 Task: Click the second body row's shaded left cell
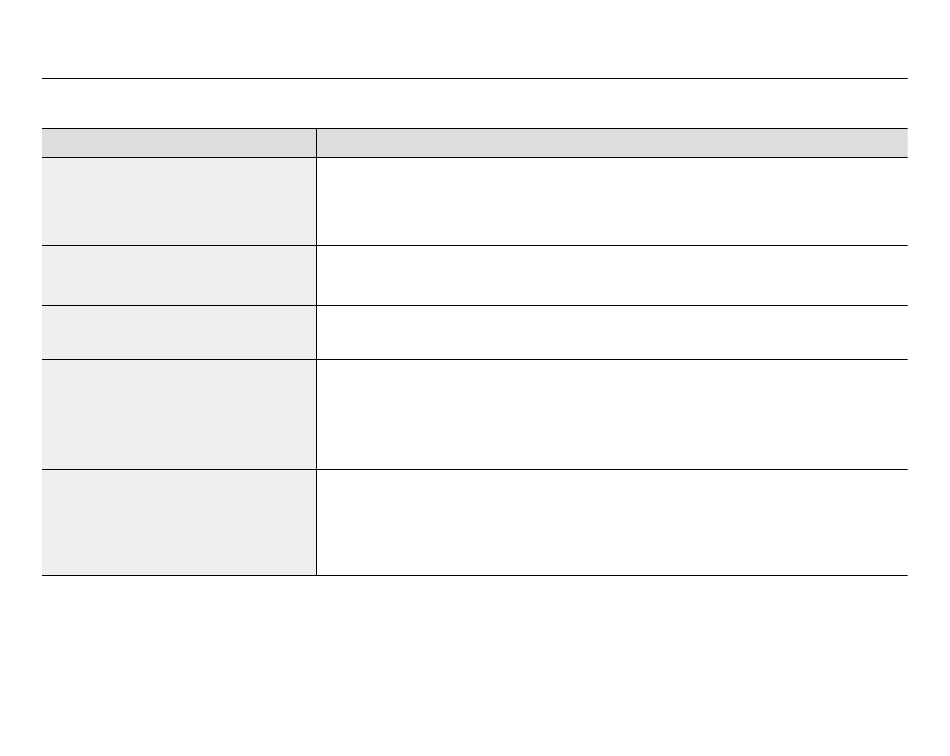(179, 276)
